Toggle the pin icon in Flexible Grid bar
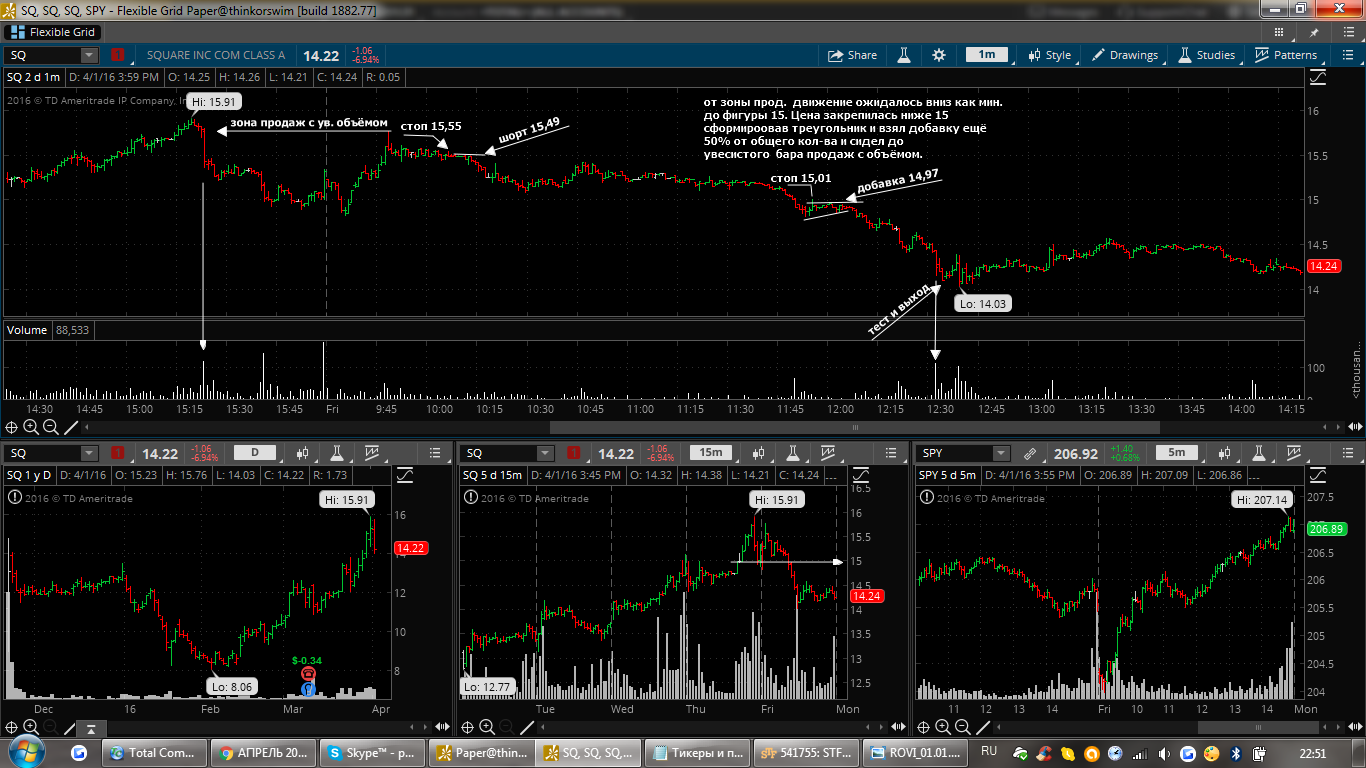This screenshot has height=768, width=1366. (1314, 32)
